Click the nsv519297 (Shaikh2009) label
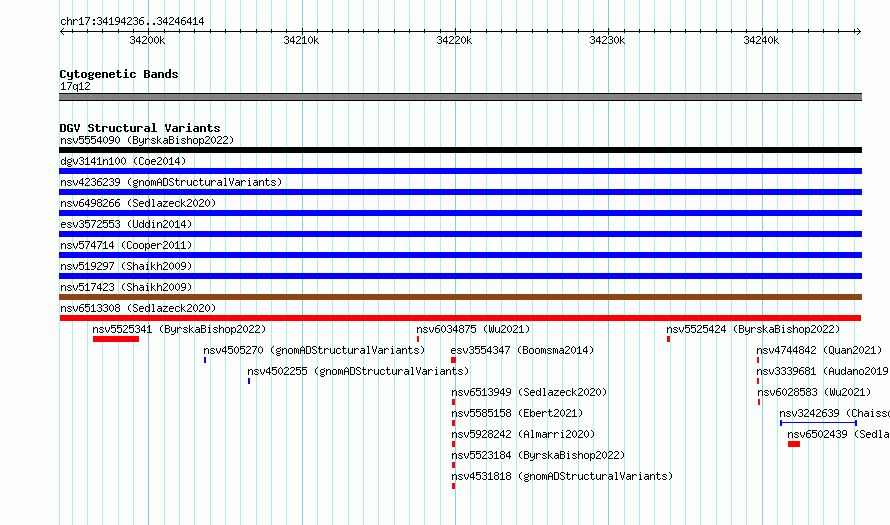 pyautogui.click(x=126, y=266)
